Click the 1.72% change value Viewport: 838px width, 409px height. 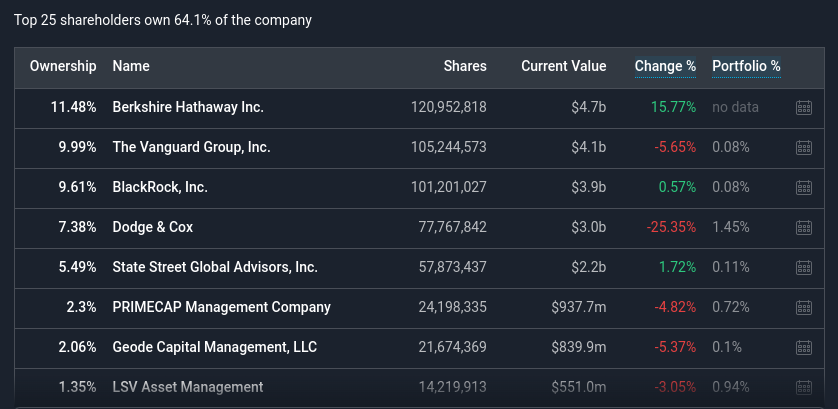677,267
